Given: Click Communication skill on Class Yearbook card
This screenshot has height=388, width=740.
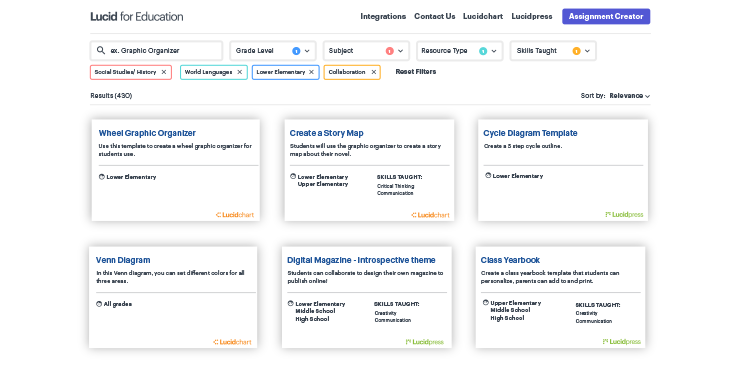Looking at the screenshot, I should tap(594, 321).
